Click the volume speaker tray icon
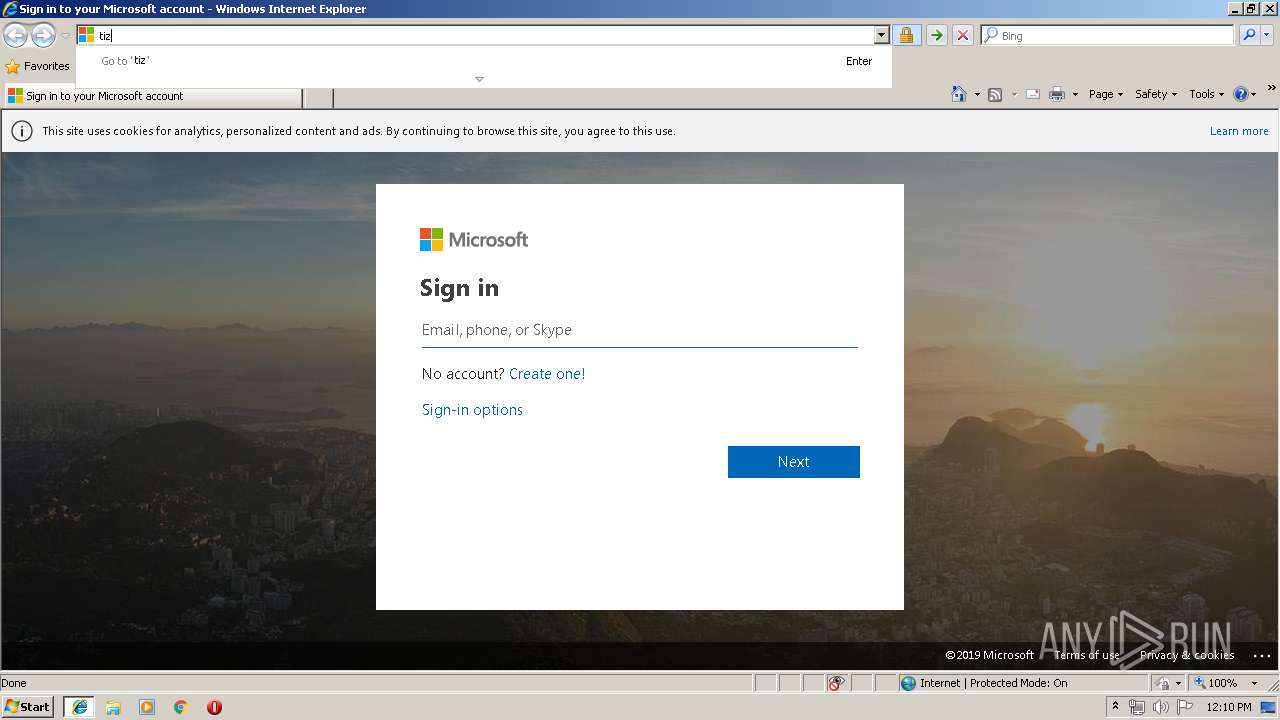 pos(1160,707)
